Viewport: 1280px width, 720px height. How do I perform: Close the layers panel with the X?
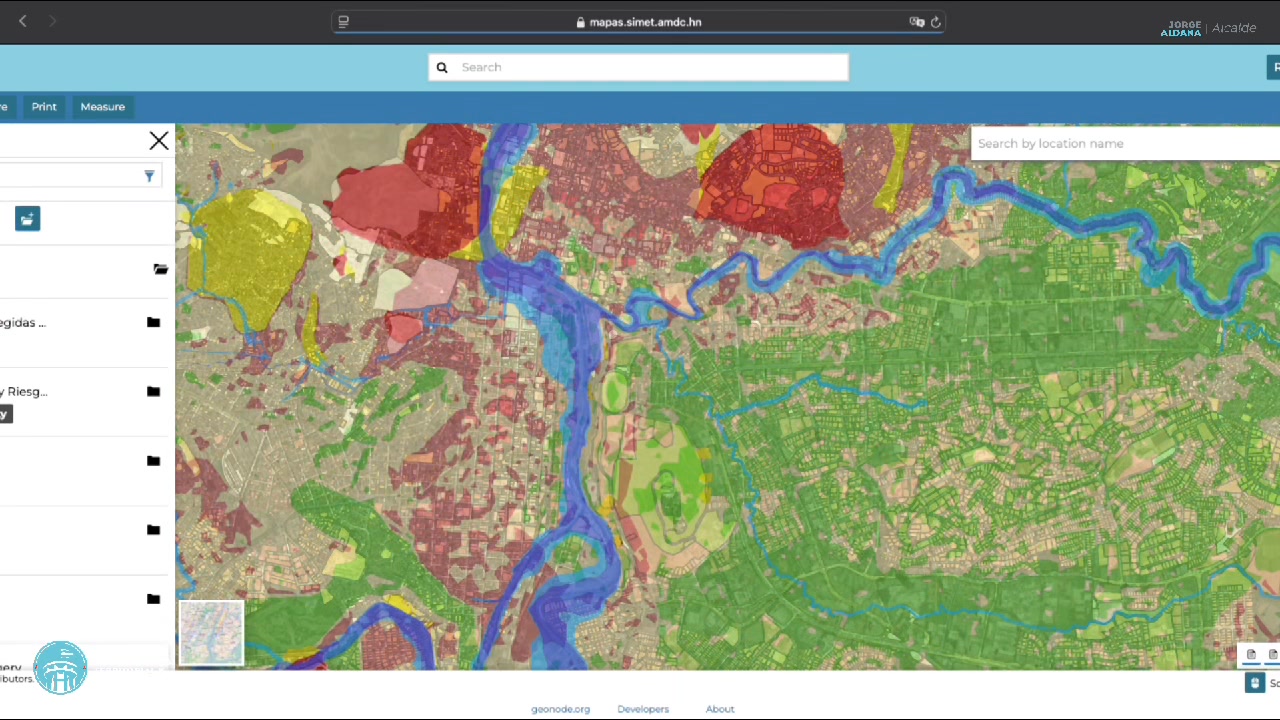[x=159, y=141]
